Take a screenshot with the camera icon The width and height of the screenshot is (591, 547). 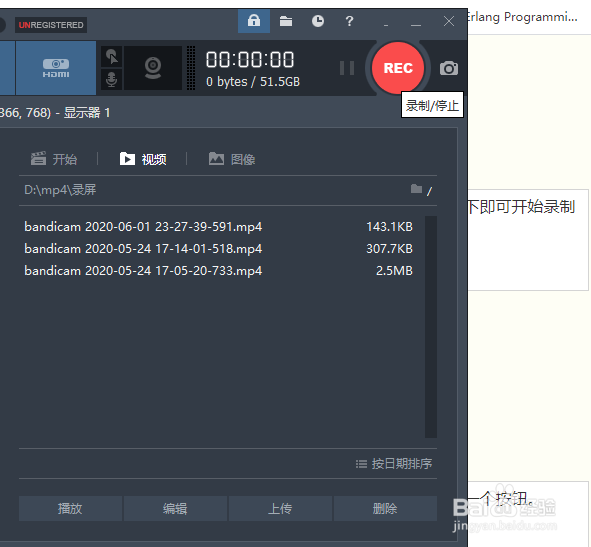(x=449, y=68)
